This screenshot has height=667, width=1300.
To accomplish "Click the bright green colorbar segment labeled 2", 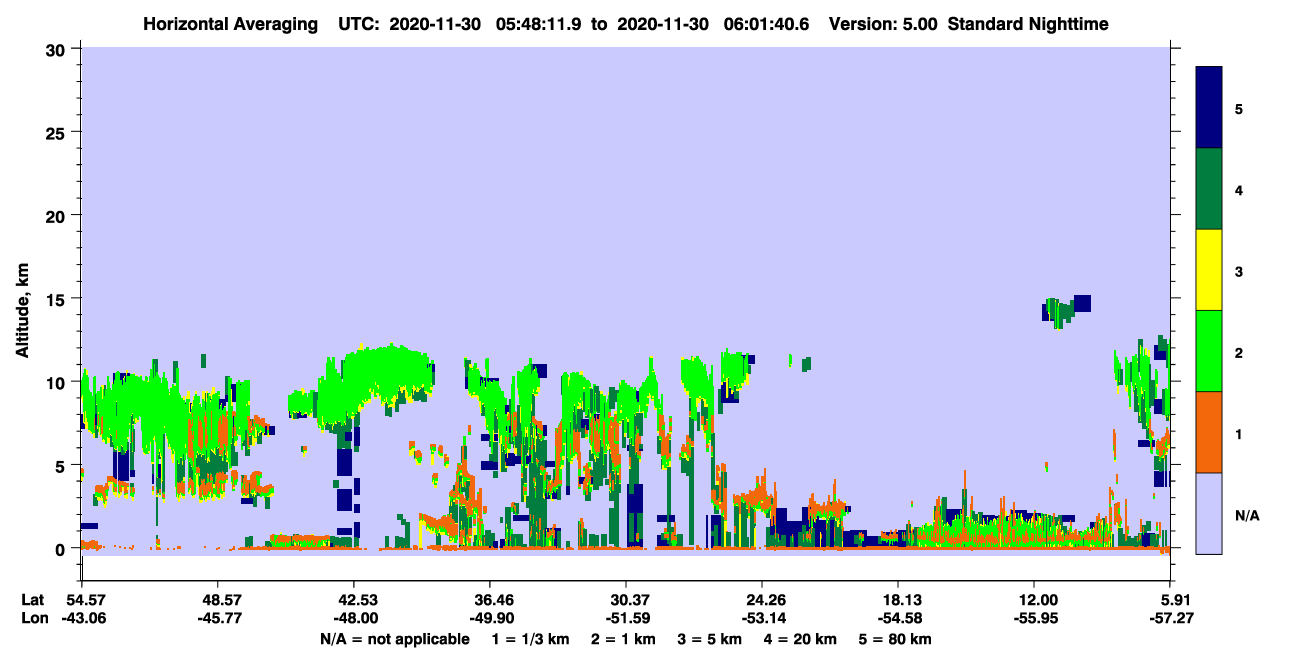I will point(1209,351).
